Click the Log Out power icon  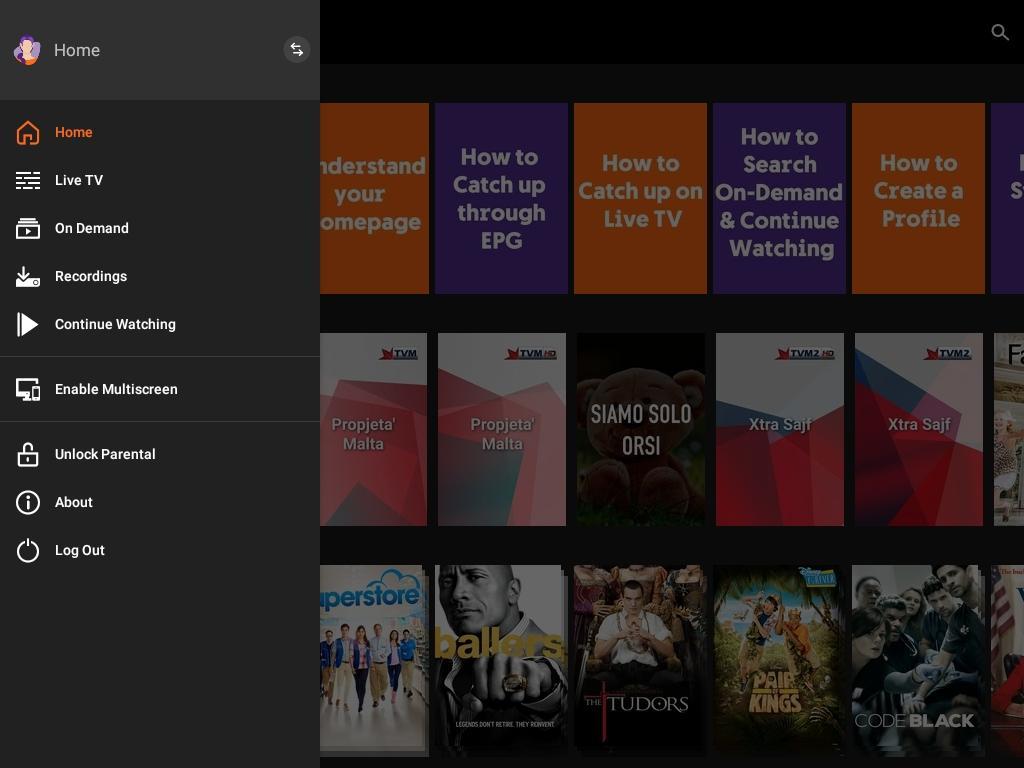[27, 551]
